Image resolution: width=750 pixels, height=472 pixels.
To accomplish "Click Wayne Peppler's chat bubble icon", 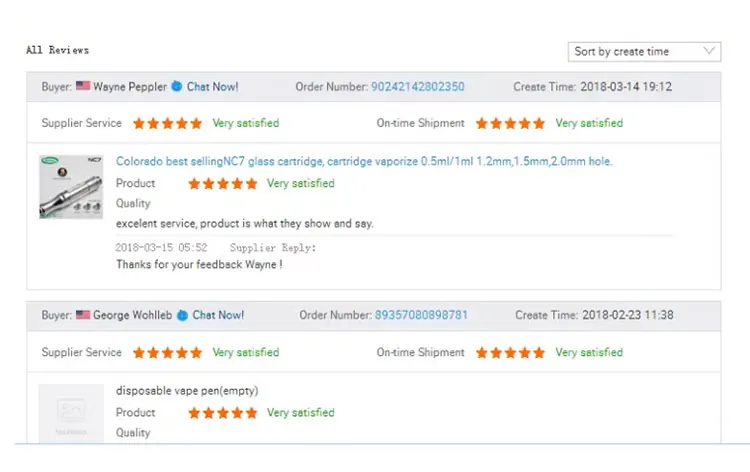I will [x=177, y=87].
